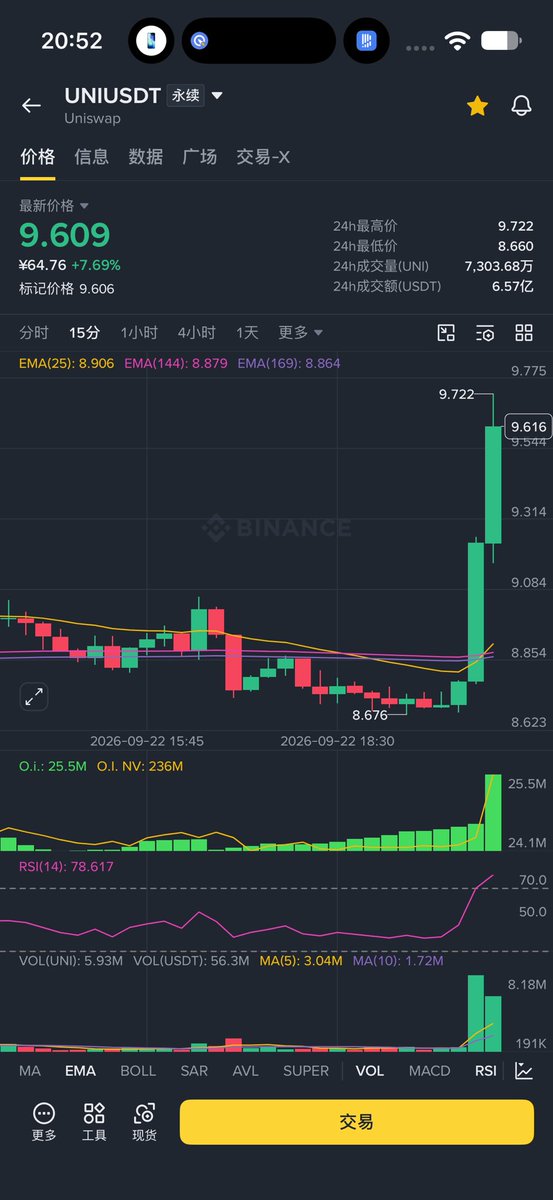Tap the 标记价格 9.606 text
This screenshot has width=553, height=1200.
tap(67, 289)
